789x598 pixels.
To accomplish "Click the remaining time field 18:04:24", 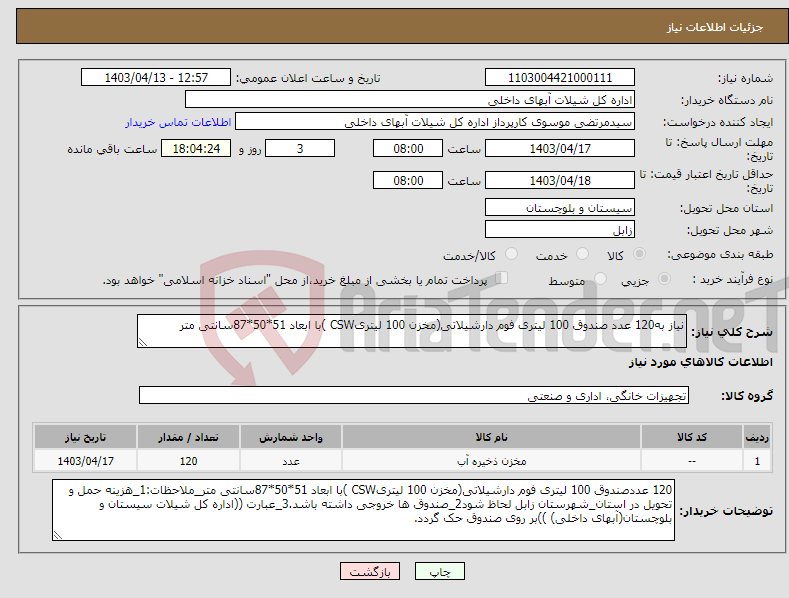I will pos(196,148).
